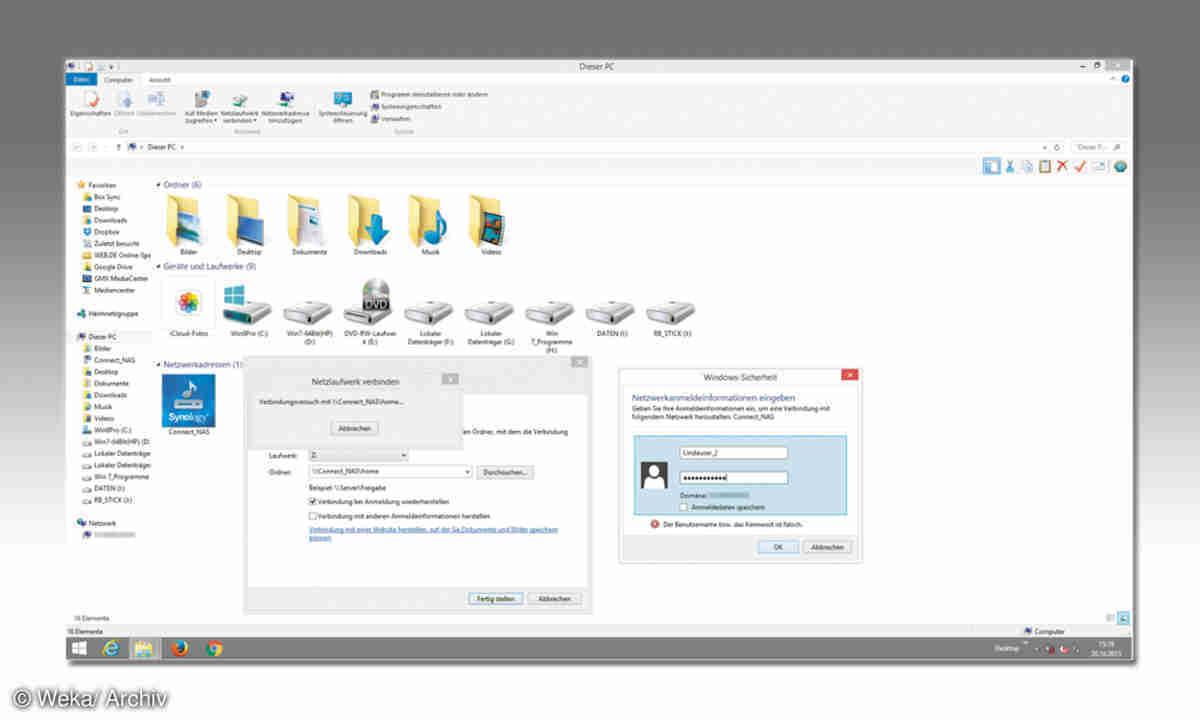Viewport: 1200px width, 720px height.
Task: Expand the Ordner path combo box
Action: pos(466,471)
